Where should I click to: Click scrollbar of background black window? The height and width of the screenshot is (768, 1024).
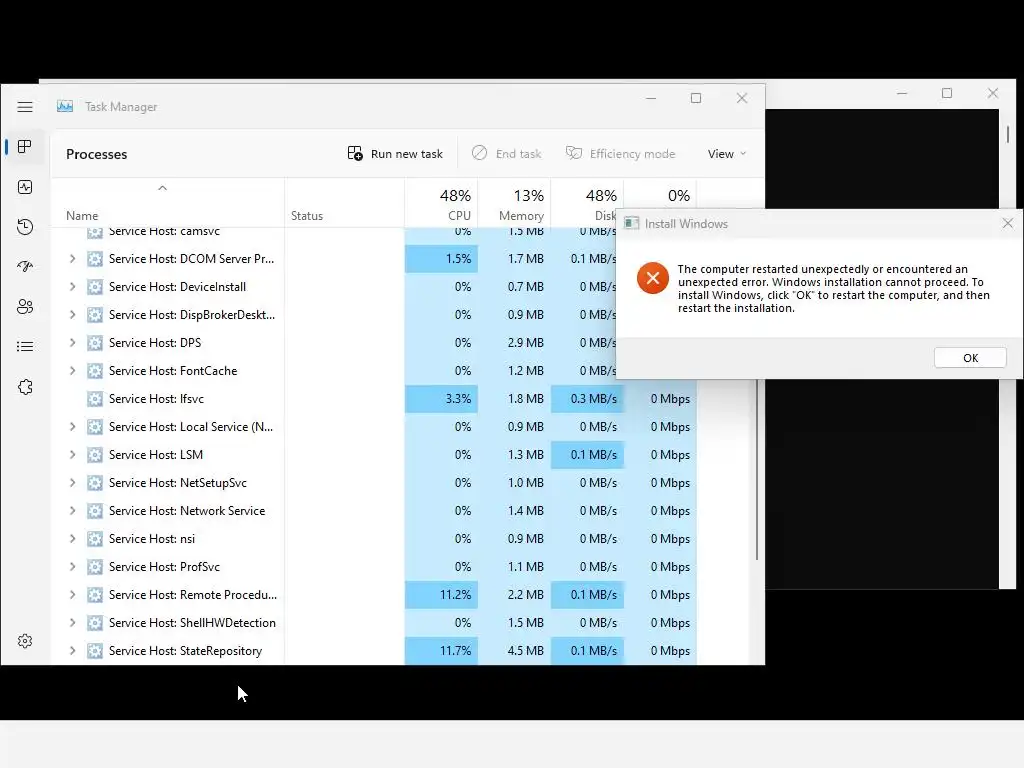coord(1008,135)
